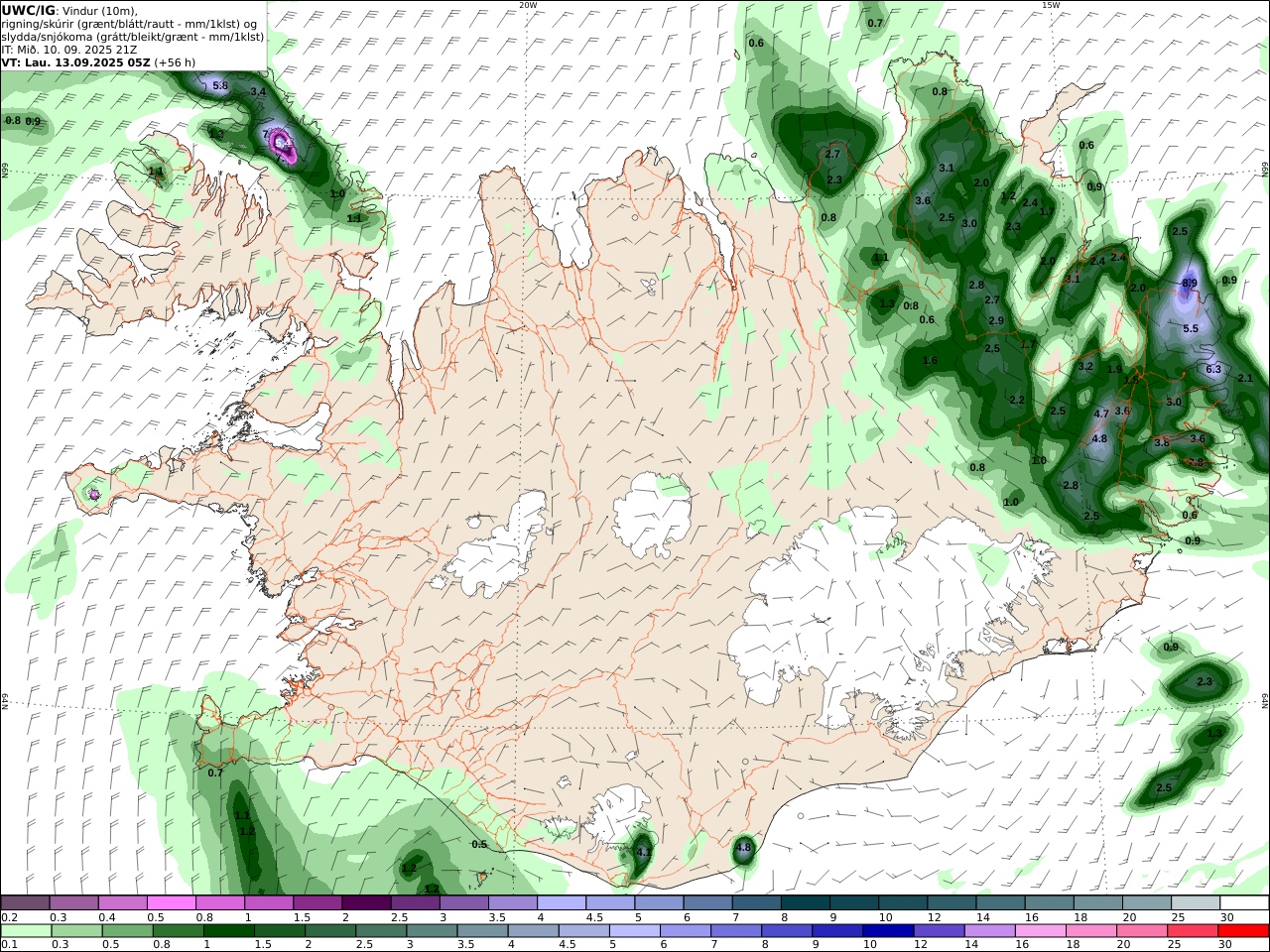Click the precipitation value 1.9 on the map
The image size is (1270, 952).
pyautogui.click(x=1114, y=369)
